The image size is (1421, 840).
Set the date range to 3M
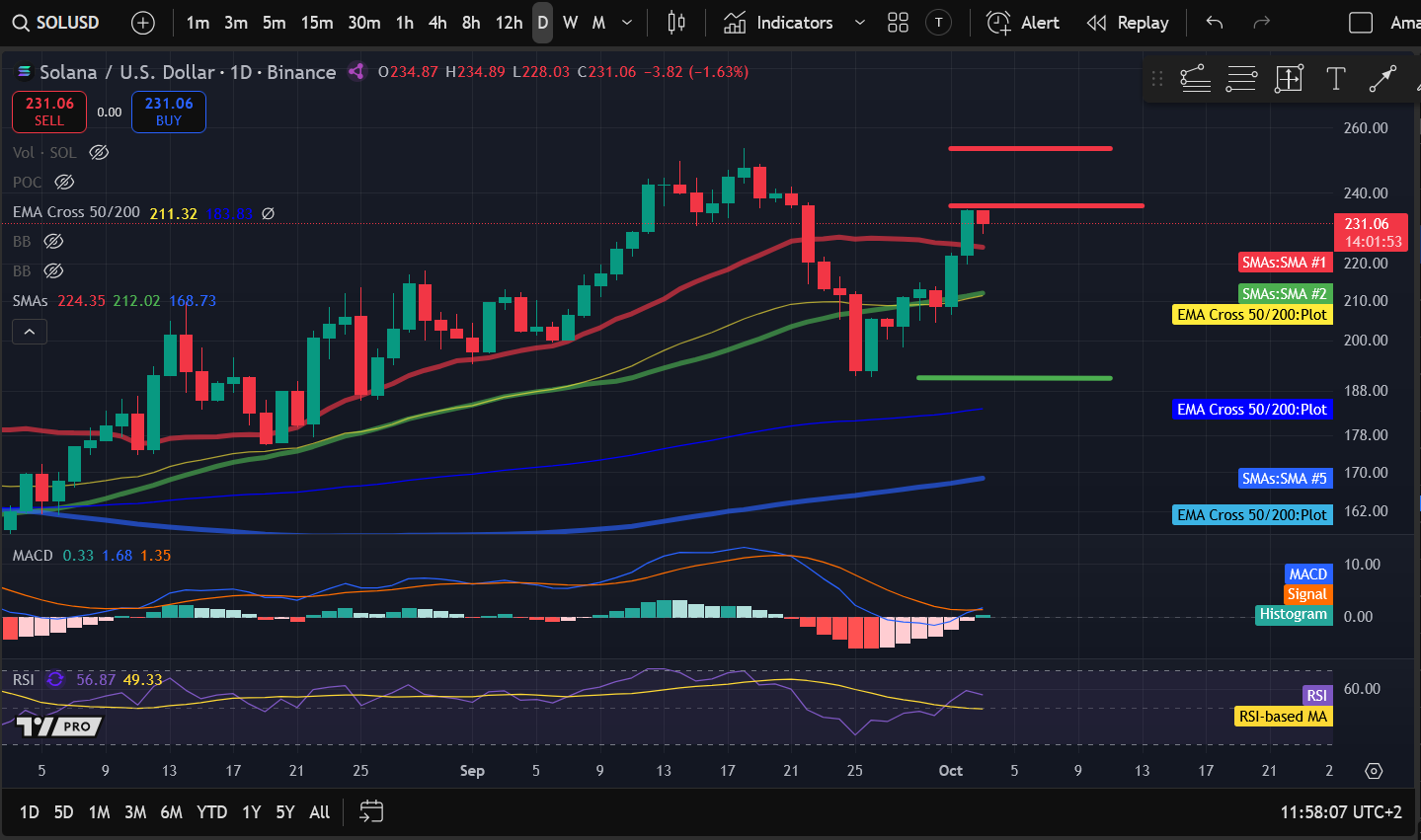[135, 812]
